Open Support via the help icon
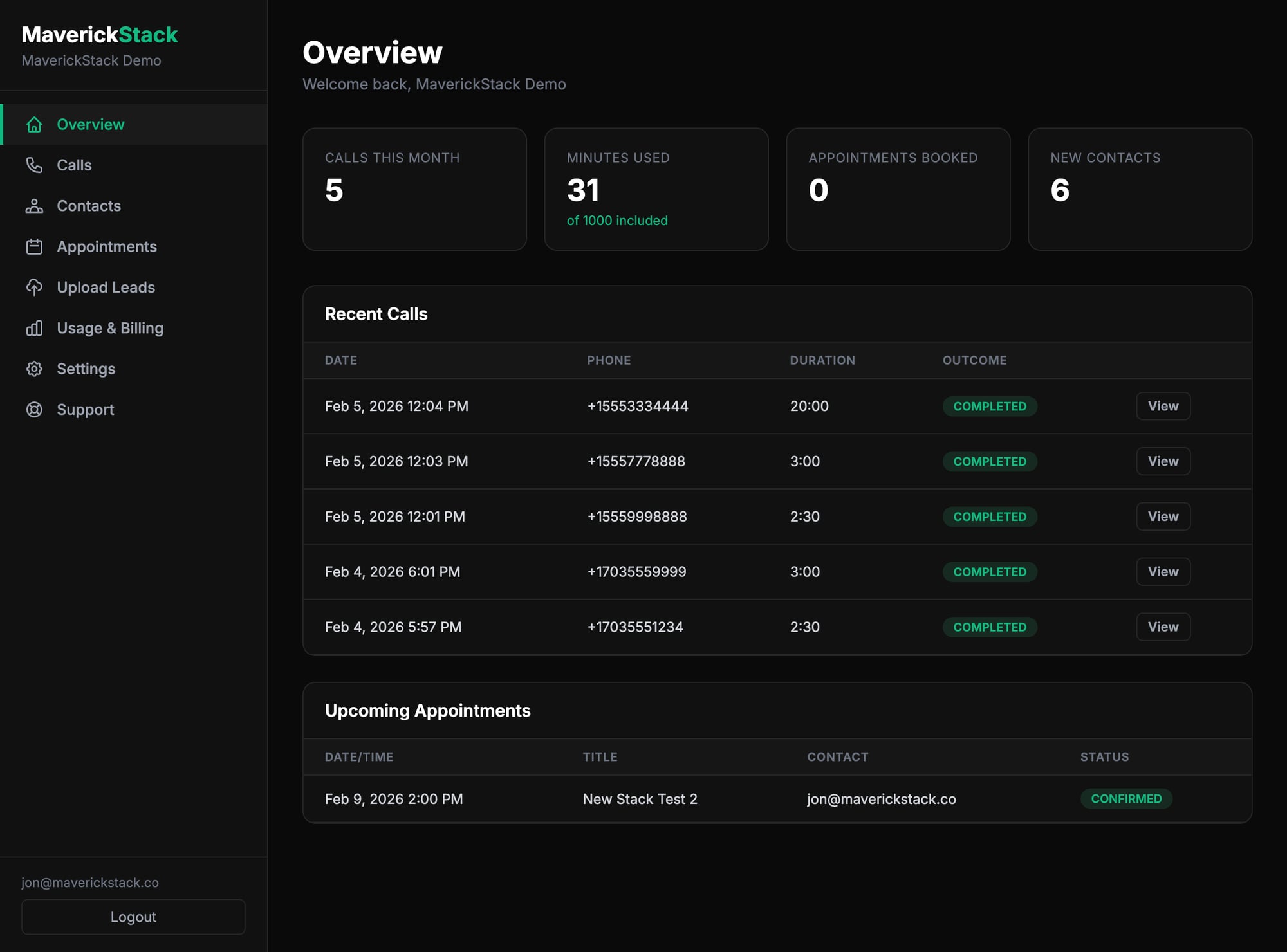 tap(34, 410)
